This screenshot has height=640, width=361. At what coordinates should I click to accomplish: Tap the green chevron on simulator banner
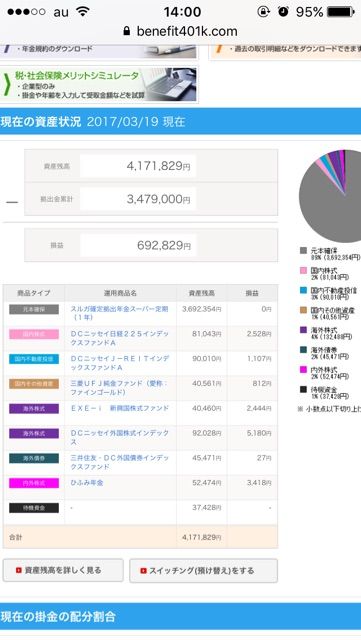coord(7,84)
